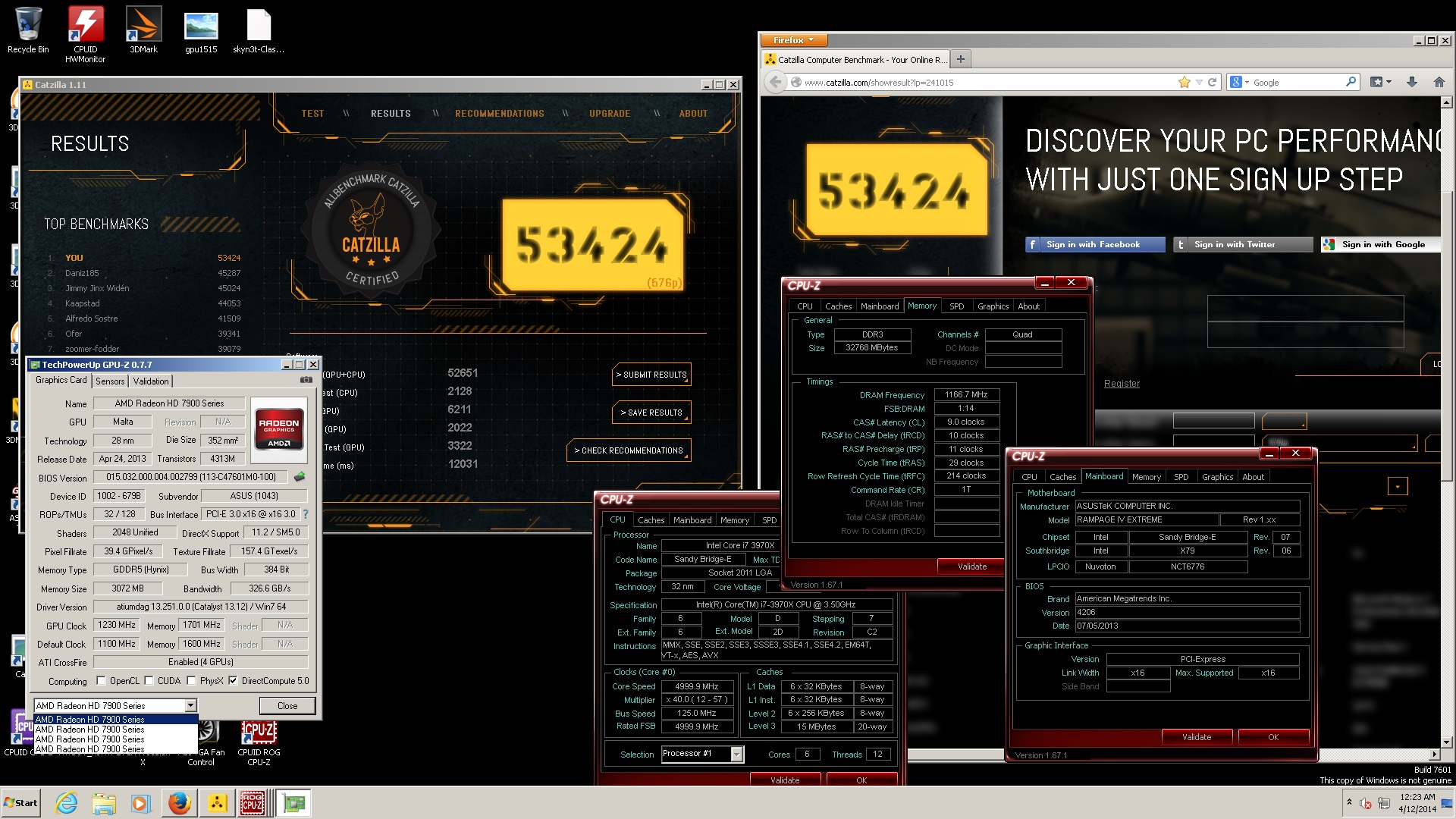Open TEST section in Catzilla
Viewport: 1456px width, 819px height.
coord(312,114)
